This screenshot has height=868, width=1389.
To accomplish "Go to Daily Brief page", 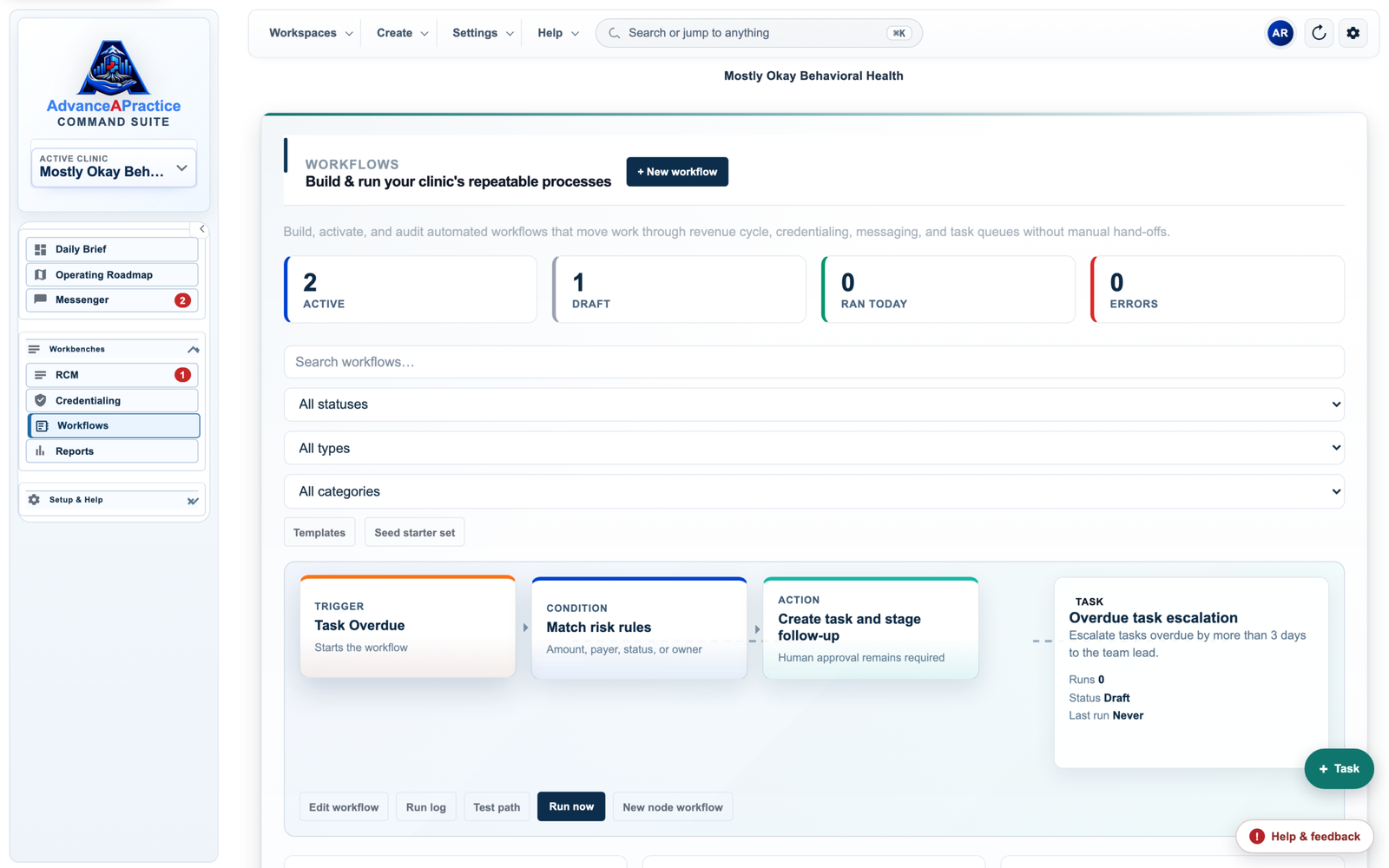I will 112,249.
